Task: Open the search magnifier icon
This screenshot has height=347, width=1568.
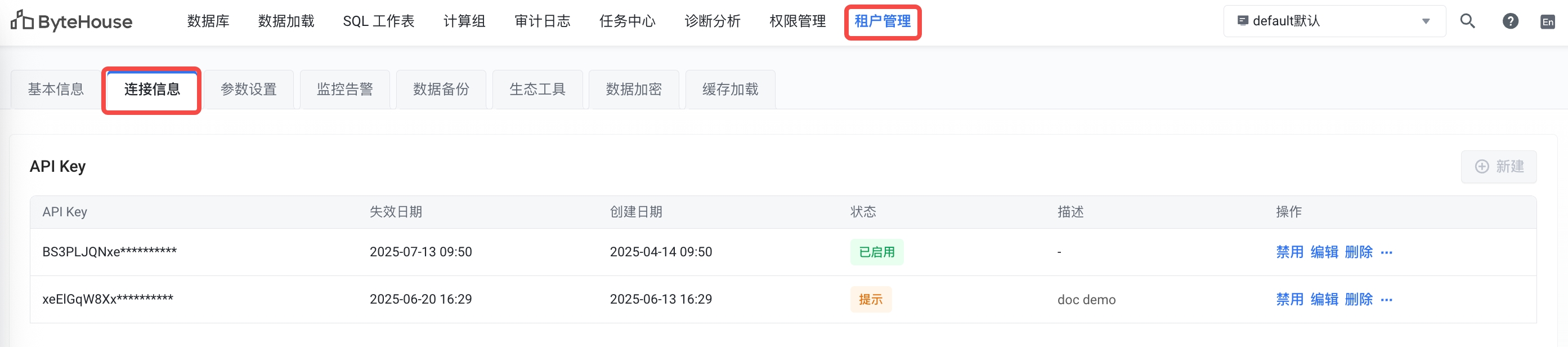Action: [1467, 21]
